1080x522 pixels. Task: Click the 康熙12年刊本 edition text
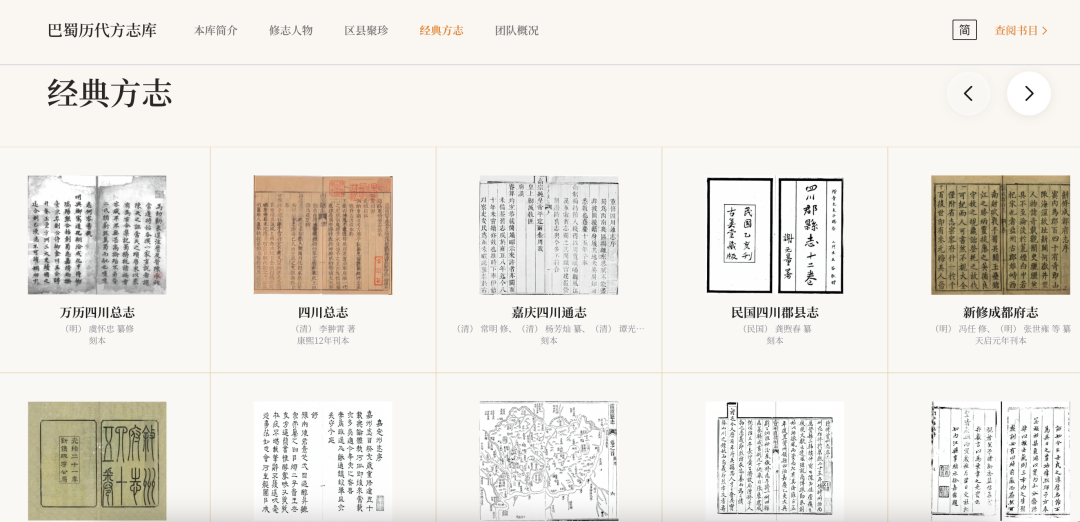click(323, 340)
